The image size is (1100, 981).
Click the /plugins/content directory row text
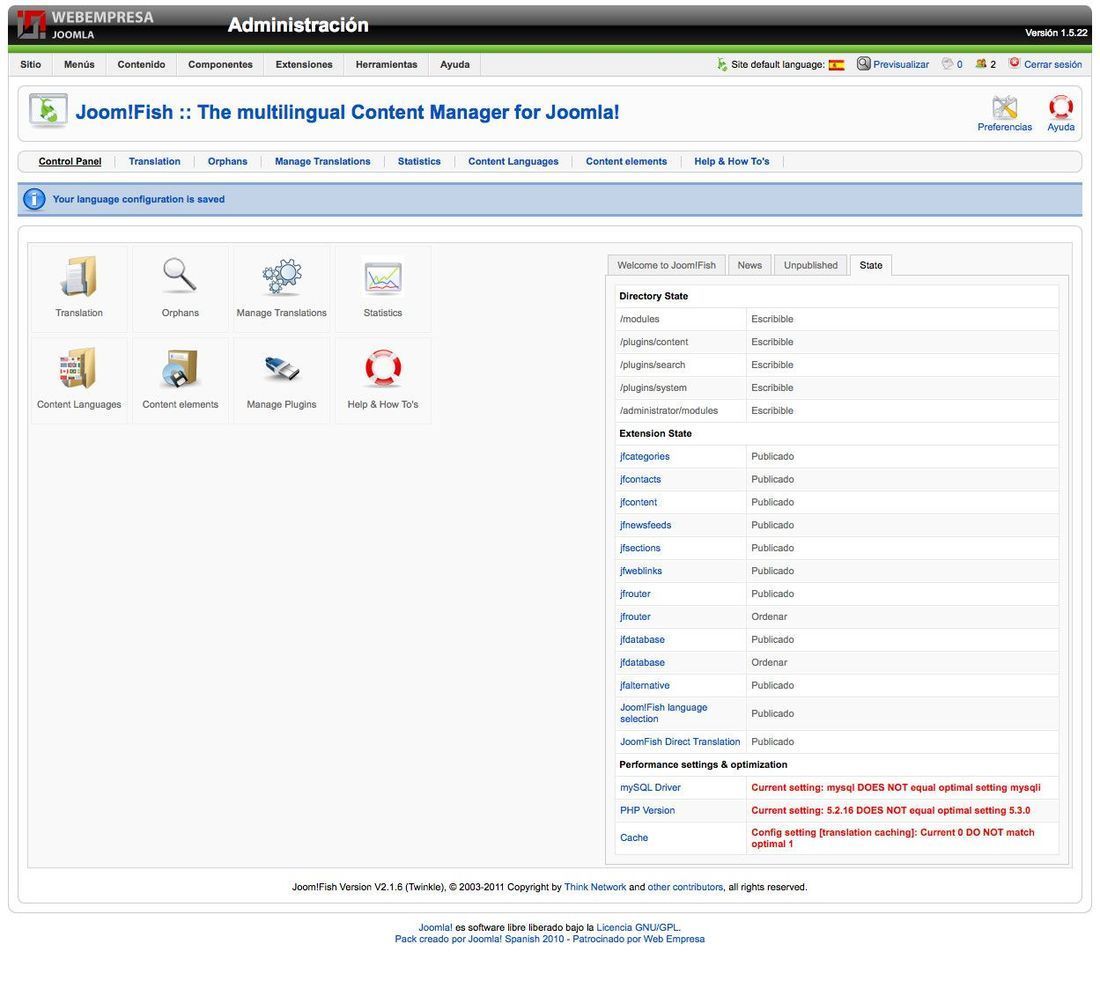(x=654, y=342)
